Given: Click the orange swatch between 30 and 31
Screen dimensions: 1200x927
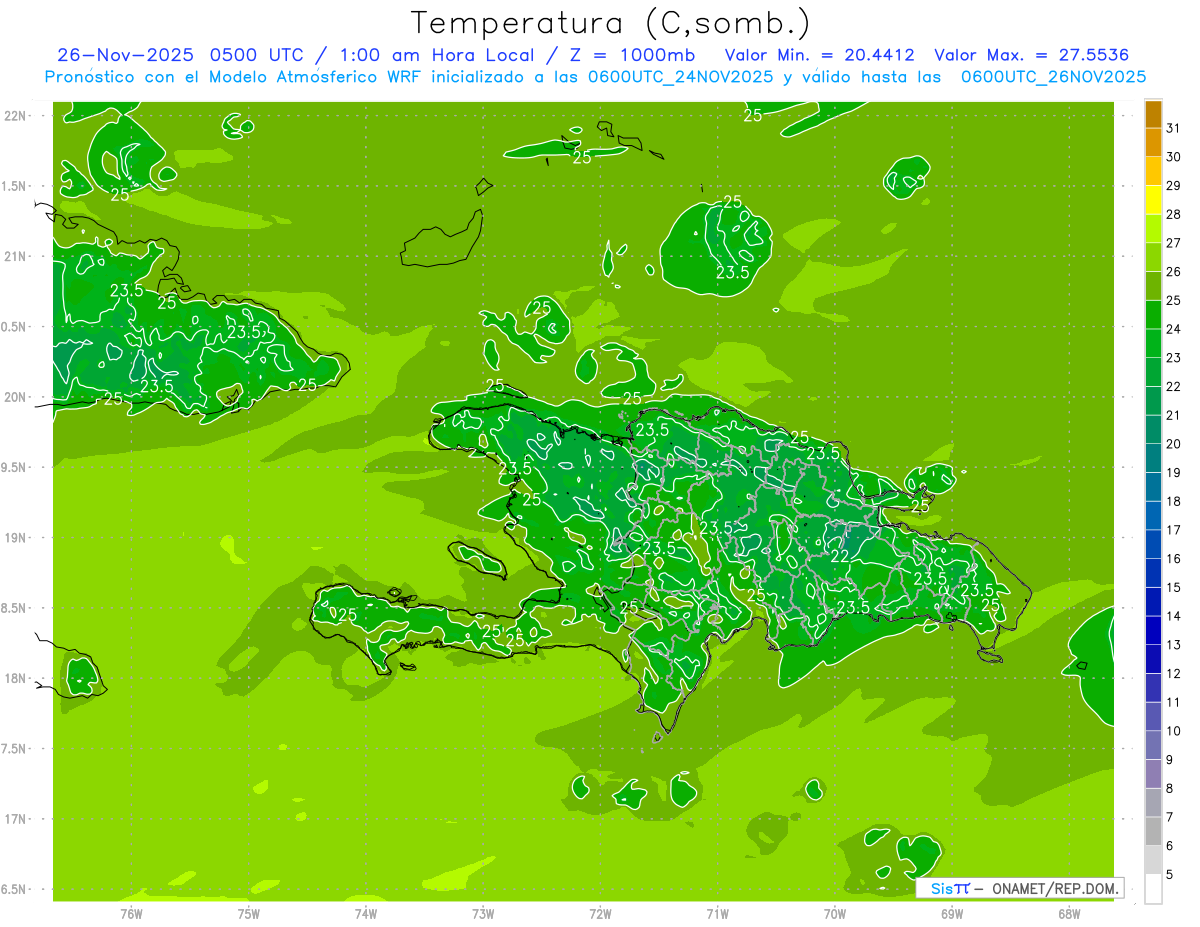Looking at the screenshot, I should click(1153, 143).
